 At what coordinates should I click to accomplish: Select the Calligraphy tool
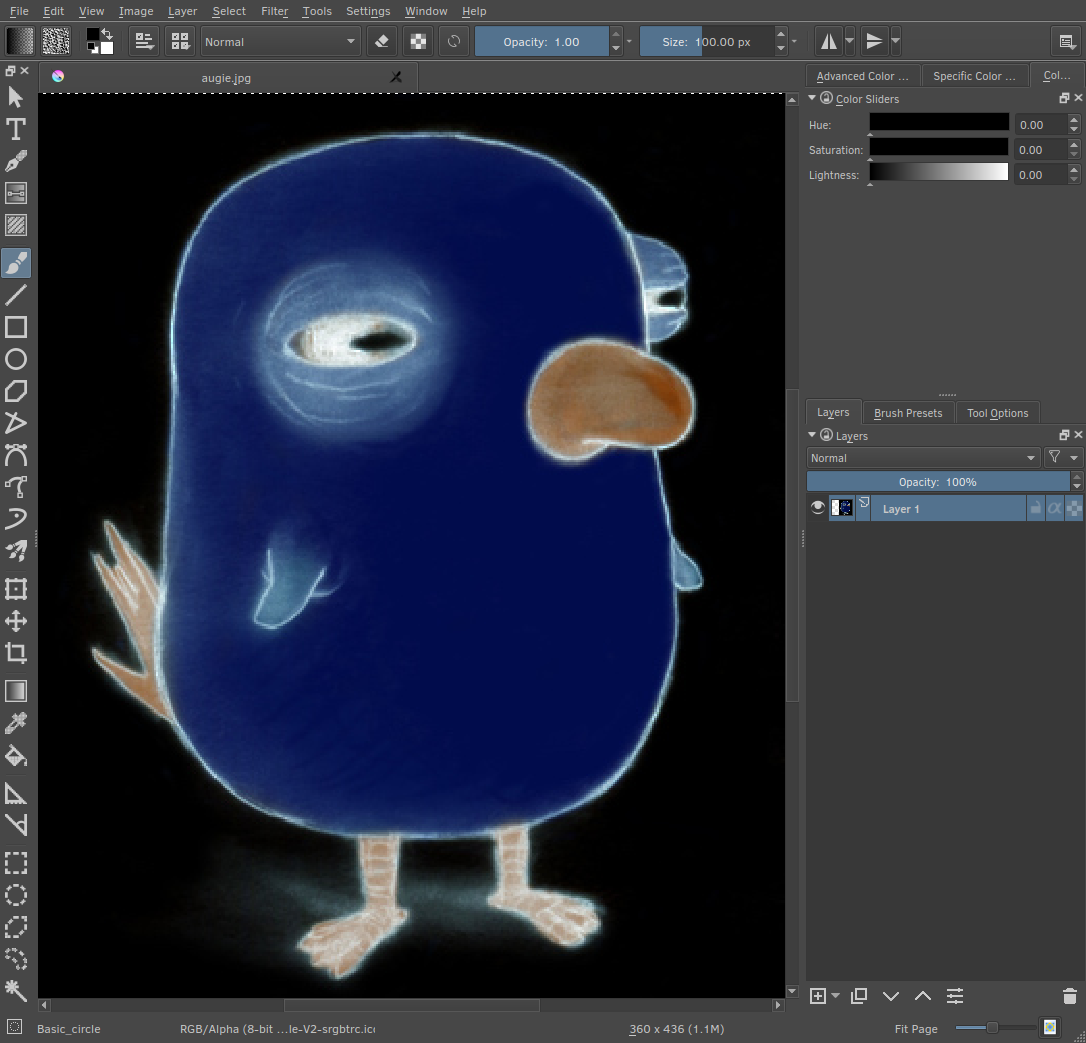(15, 161)
